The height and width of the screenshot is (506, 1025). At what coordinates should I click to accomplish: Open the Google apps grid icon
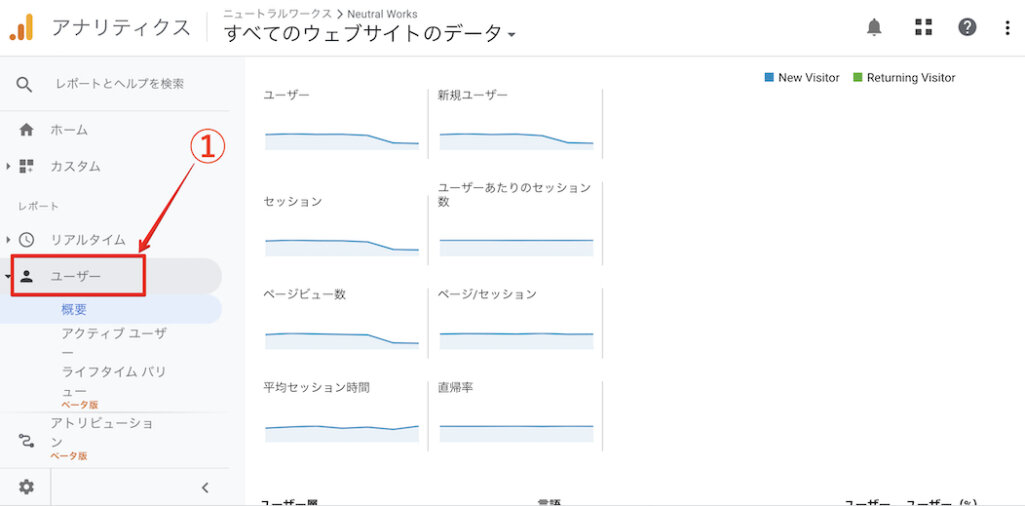coord(923,27)
